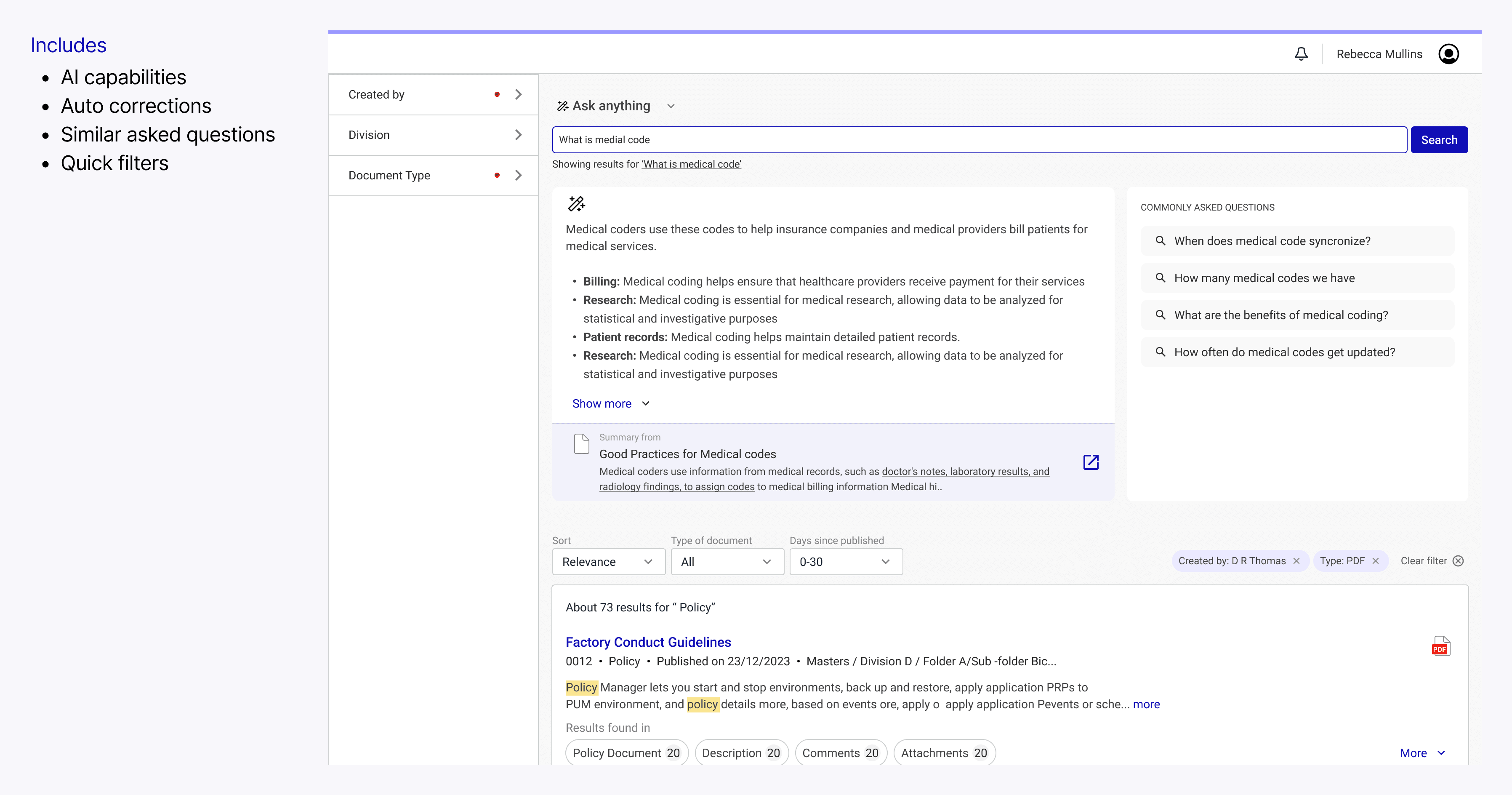Screen dimensions: 1512x795
Task: Remove the Created by D R Thomas filter chip
Action: point(1296,561)
